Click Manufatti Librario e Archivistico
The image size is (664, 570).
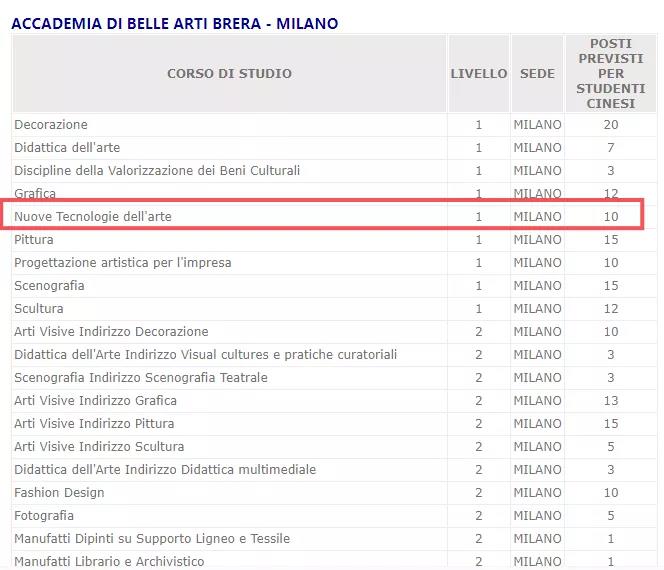coord(109,561)
